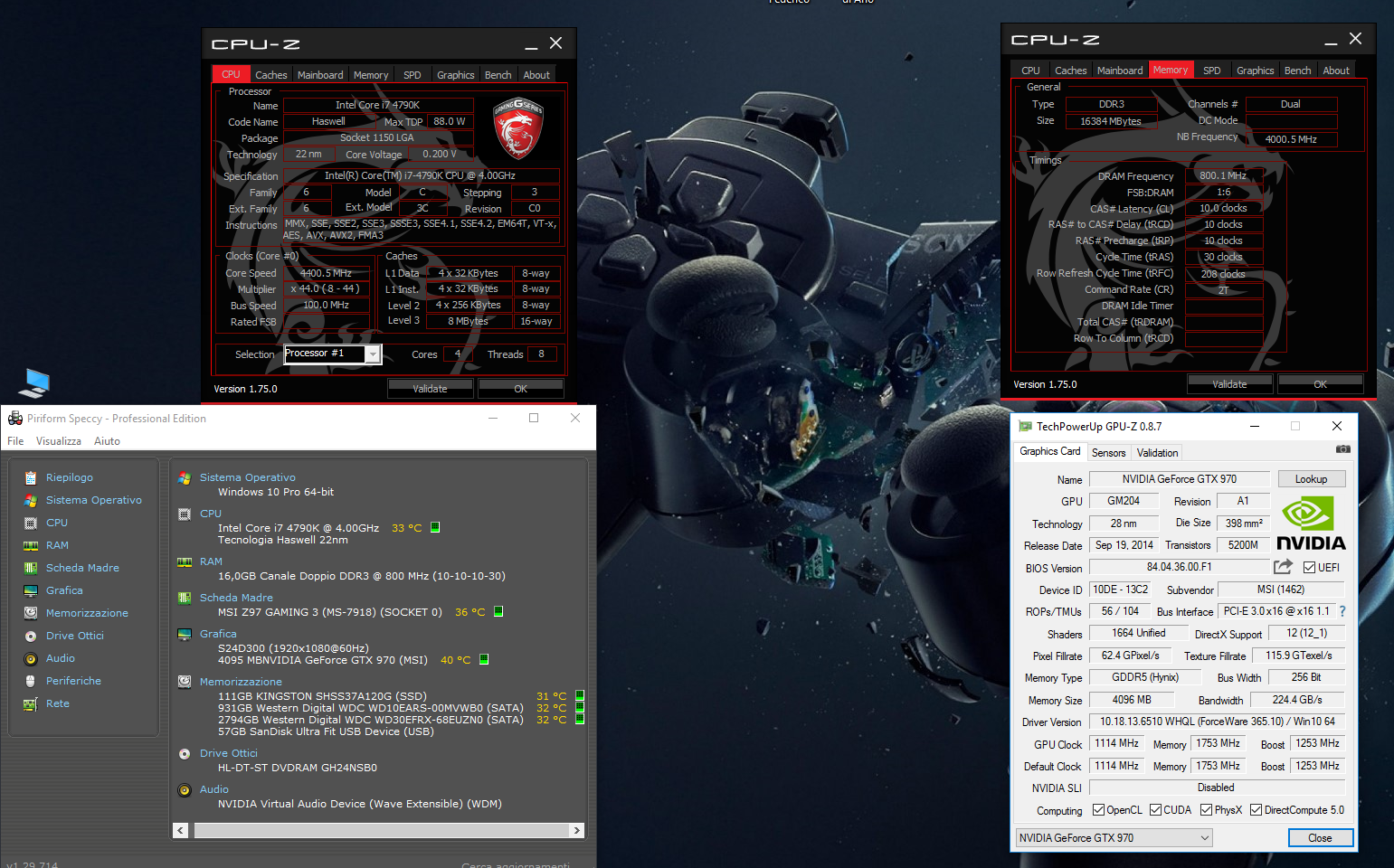Click Grafica monitor icon in Speccy sidebar
Image resolution: width=1394 pixels, height=868 pixels.
click(31, 590)
